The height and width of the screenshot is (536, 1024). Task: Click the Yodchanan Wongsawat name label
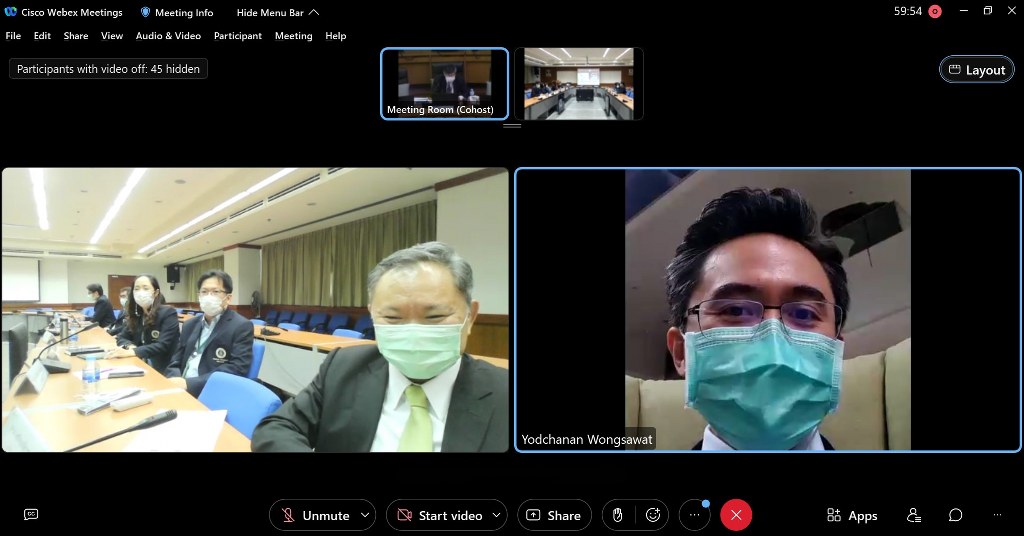(x=586, y=439)
